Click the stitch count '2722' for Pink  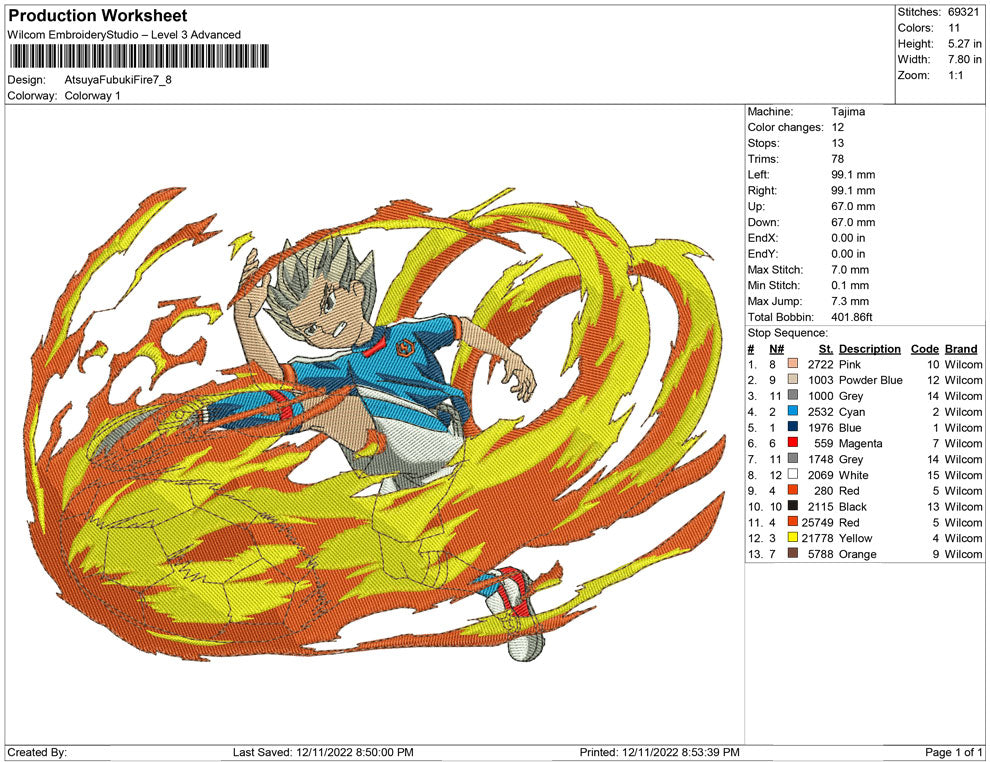point(821,364)
